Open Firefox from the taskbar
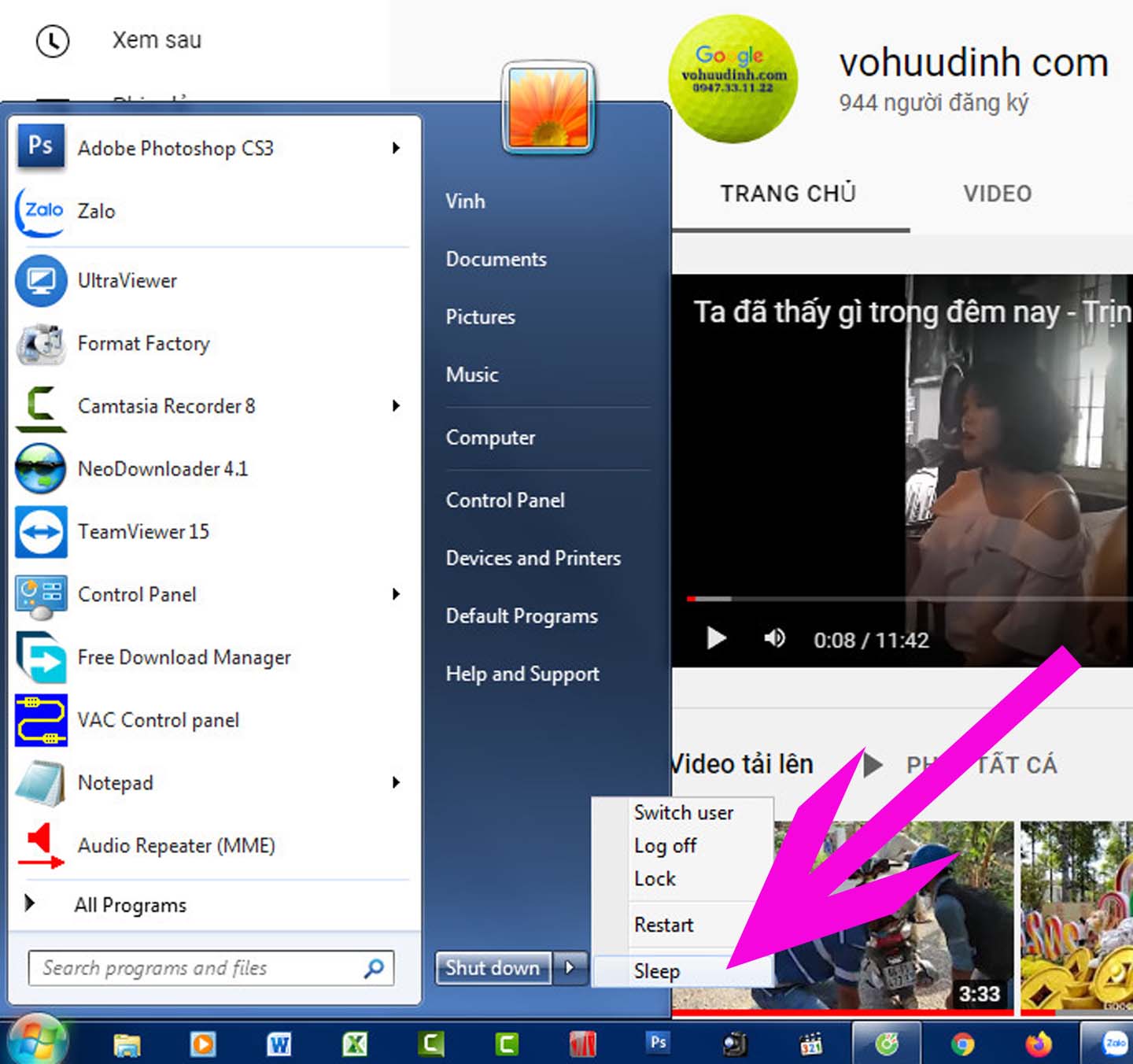Image resolution: width=1133 pixels, height=1064 pixels. pos(1039,1044)
